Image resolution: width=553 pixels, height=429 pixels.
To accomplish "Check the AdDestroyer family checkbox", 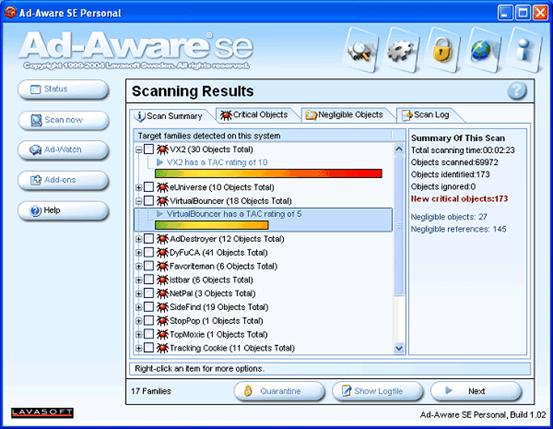I will click(x=149, y=239).
